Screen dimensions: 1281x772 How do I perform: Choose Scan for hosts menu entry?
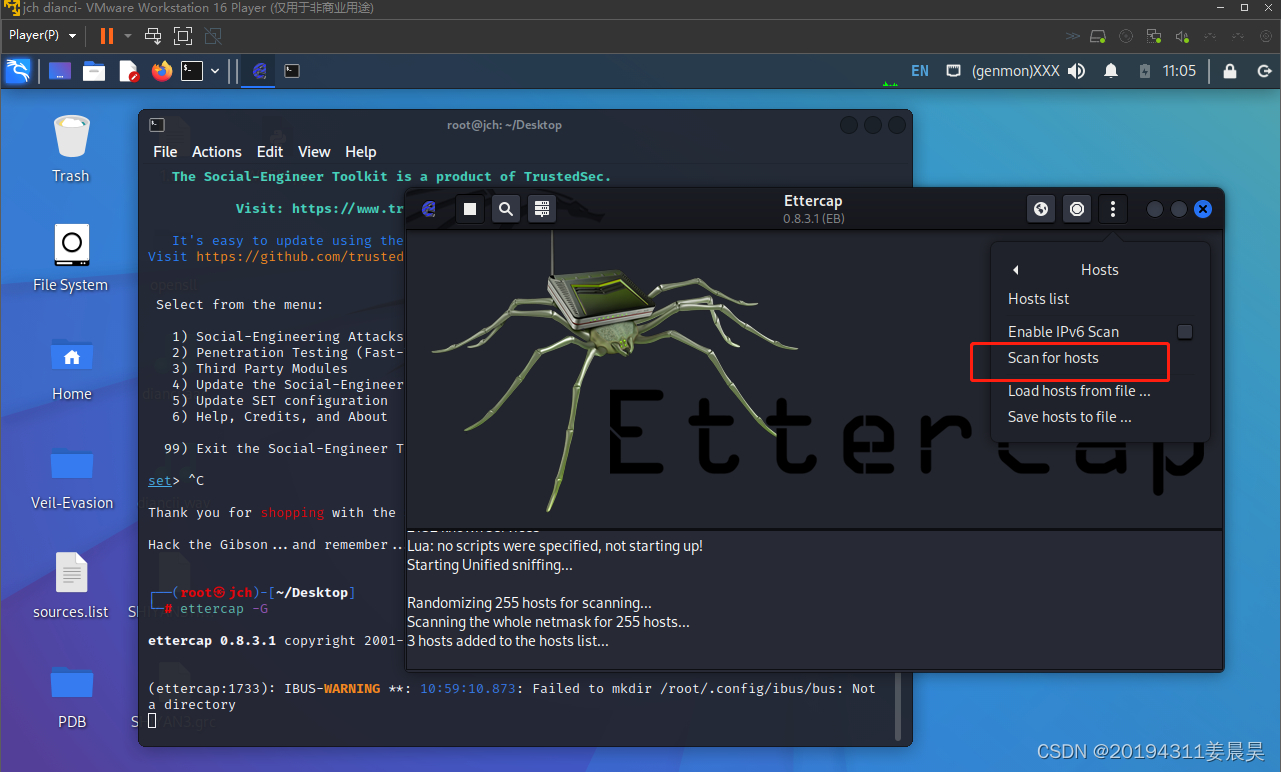point(1053,358)
